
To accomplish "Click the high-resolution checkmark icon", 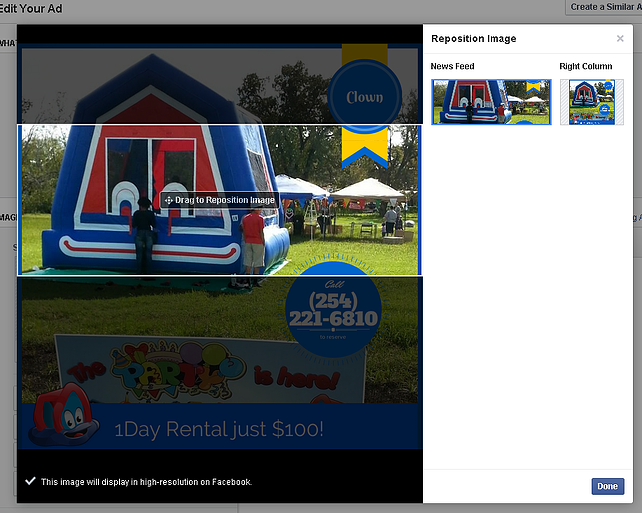I will click(30, 481).
